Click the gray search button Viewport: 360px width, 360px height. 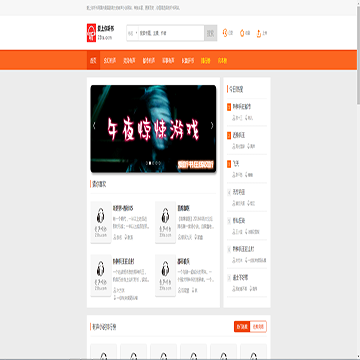coord(211,33)
